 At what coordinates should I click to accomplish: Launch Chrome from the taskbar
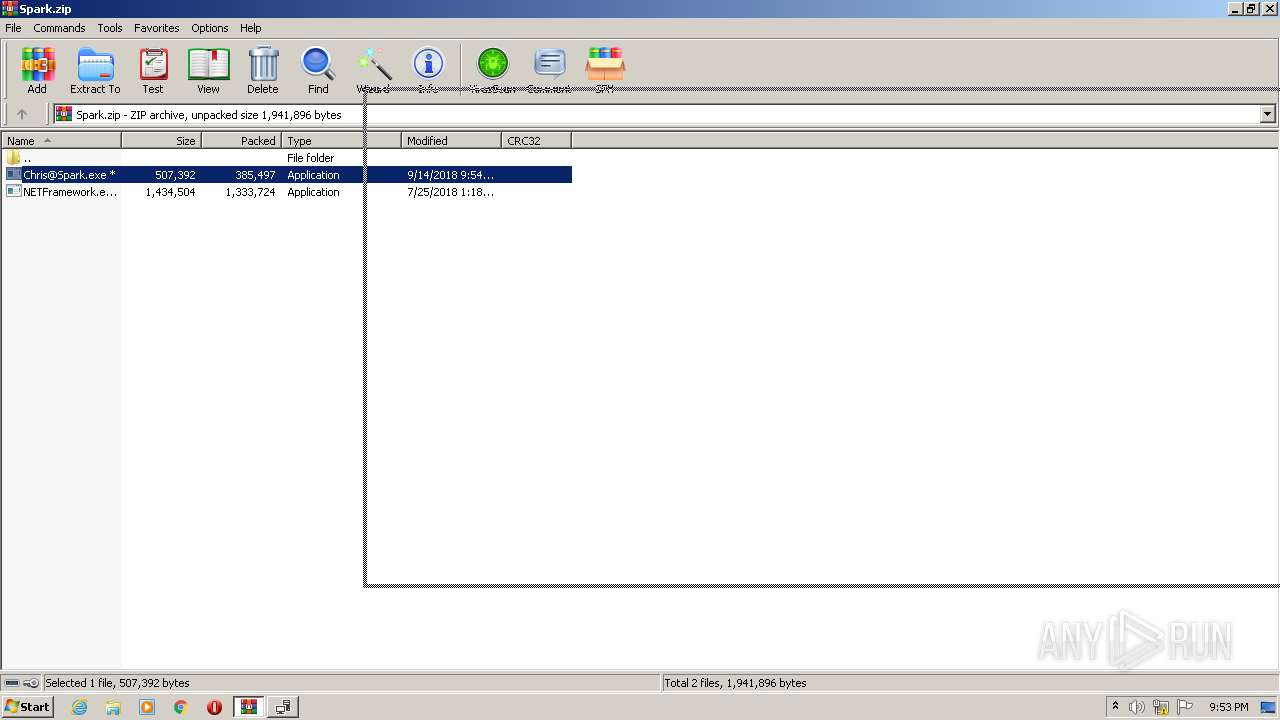180,707
